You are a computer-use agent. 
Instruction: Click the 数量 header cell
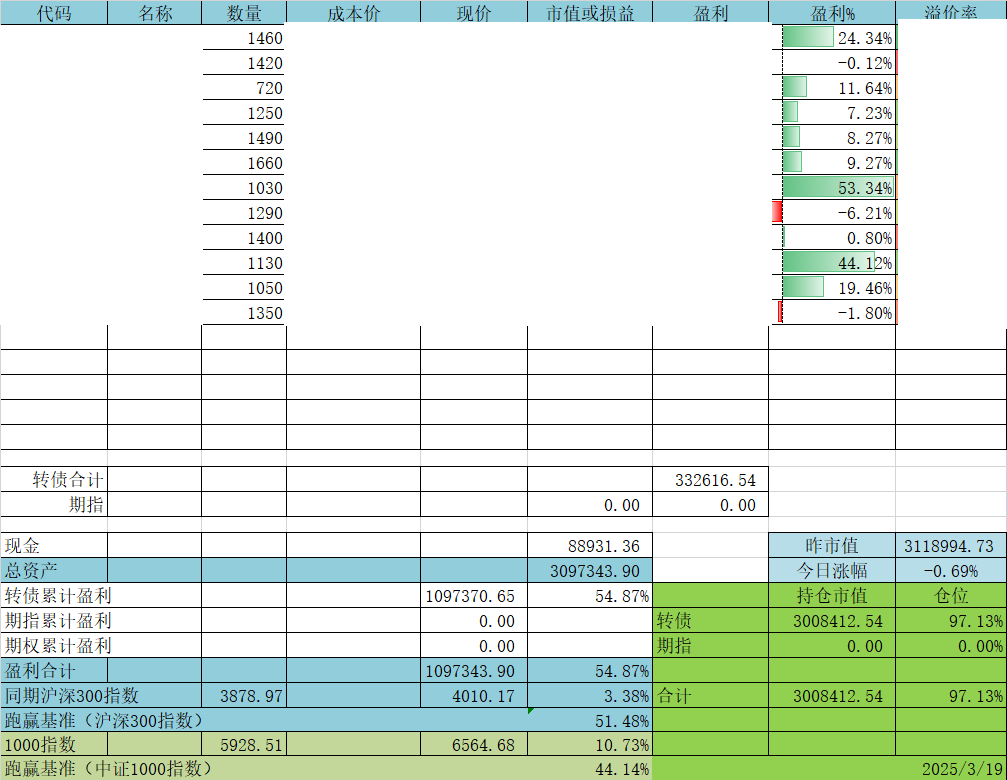(244, 13)
